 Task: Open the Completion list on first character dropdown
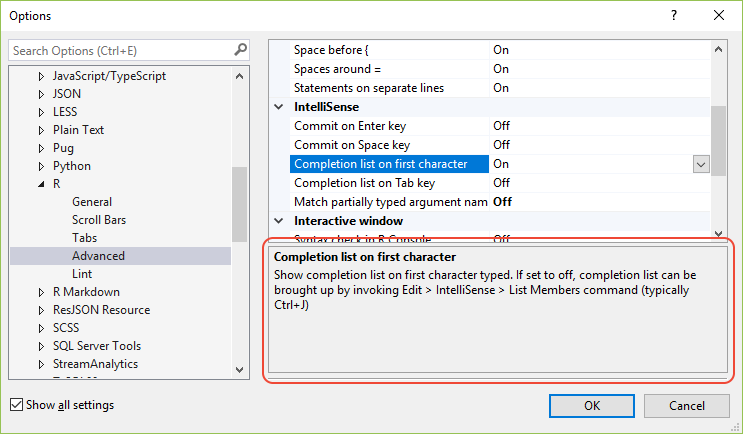pyautogui.click(x=701, y=164)
